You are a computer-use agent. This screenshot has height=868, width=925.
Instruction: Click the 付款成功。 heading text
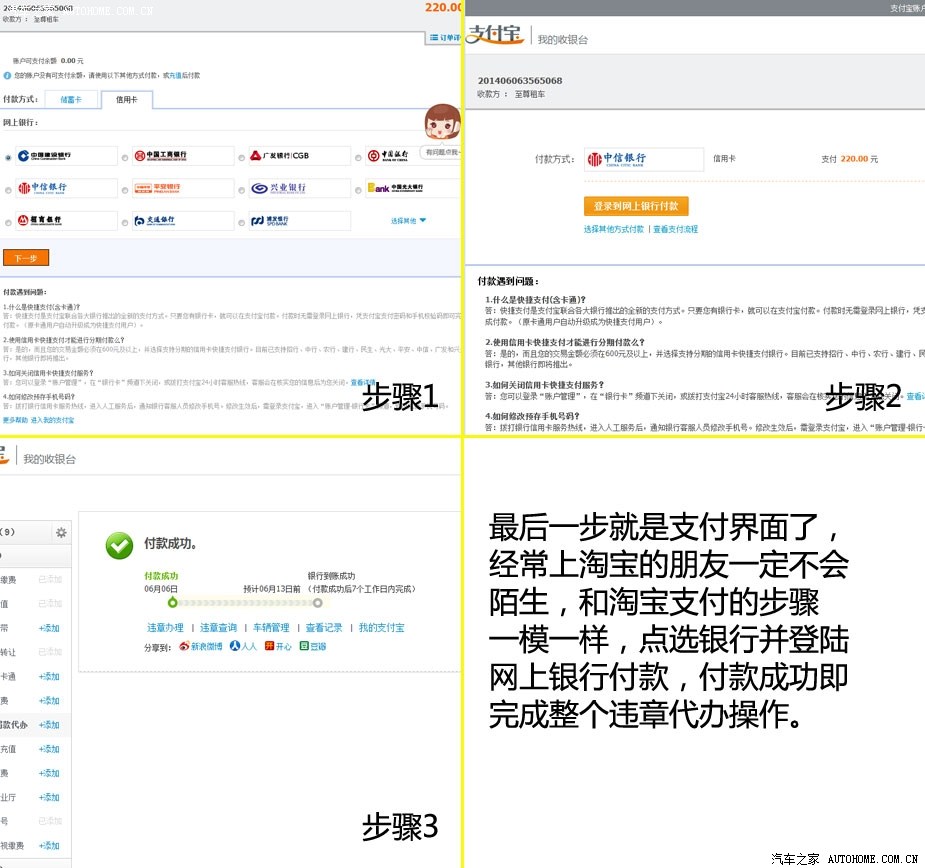pos(170,543)
